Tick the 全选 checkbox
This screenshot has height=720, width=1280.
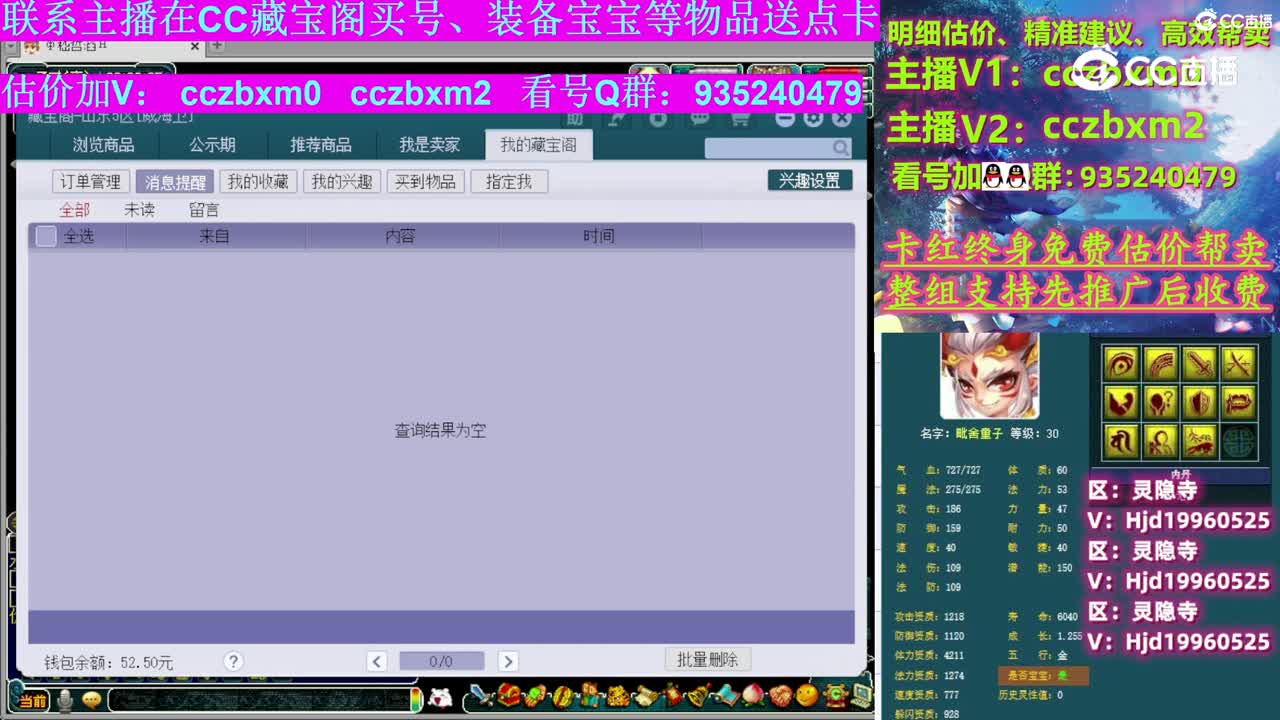point(46,236)
